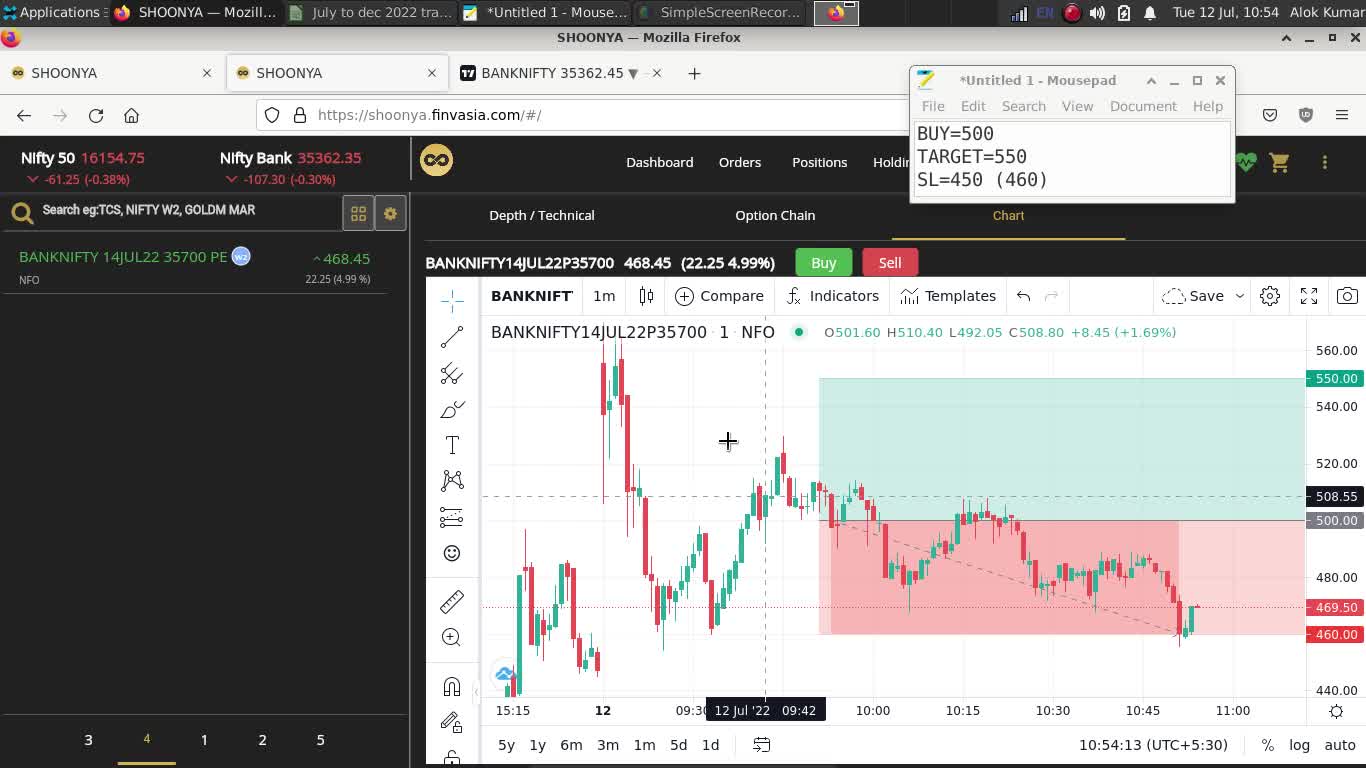Image resolution: width=1366 pixels, height=768 pixels.
Task: Toggle log scale on price axis
Action: point(1299,745)
